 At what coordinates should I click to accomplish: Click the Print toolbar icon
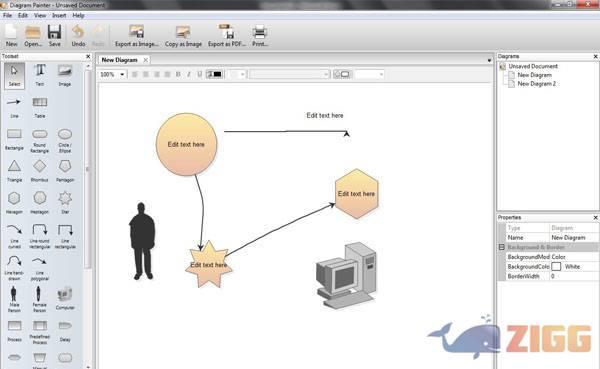coord(260,36)
